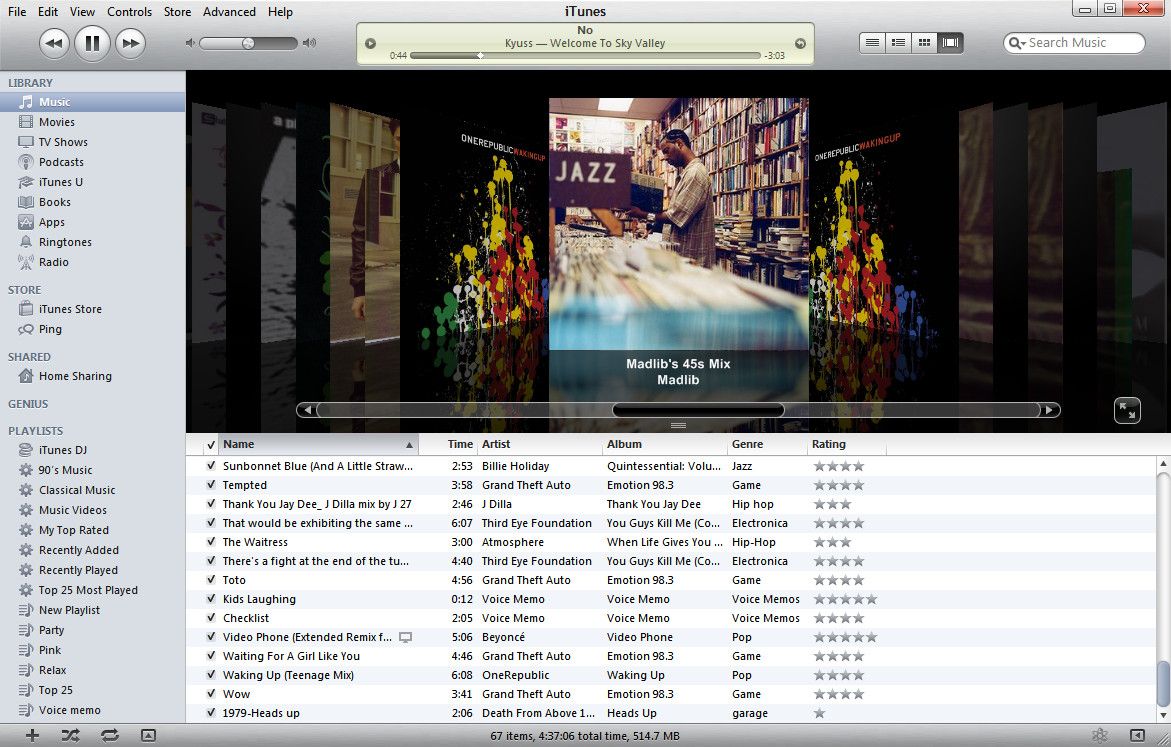Open the Controls menu
Screen dimensions: 1171x747
click(x=129, y=12)
